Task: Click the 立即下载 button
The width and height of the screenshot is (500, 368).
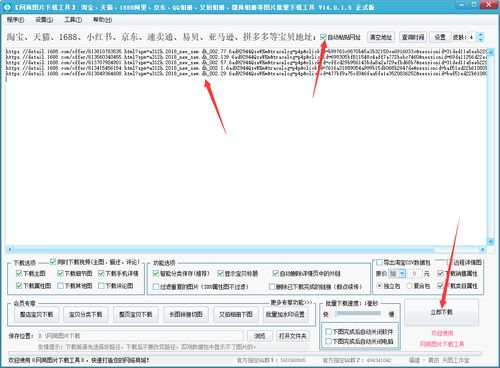Action: click(441, 312)
